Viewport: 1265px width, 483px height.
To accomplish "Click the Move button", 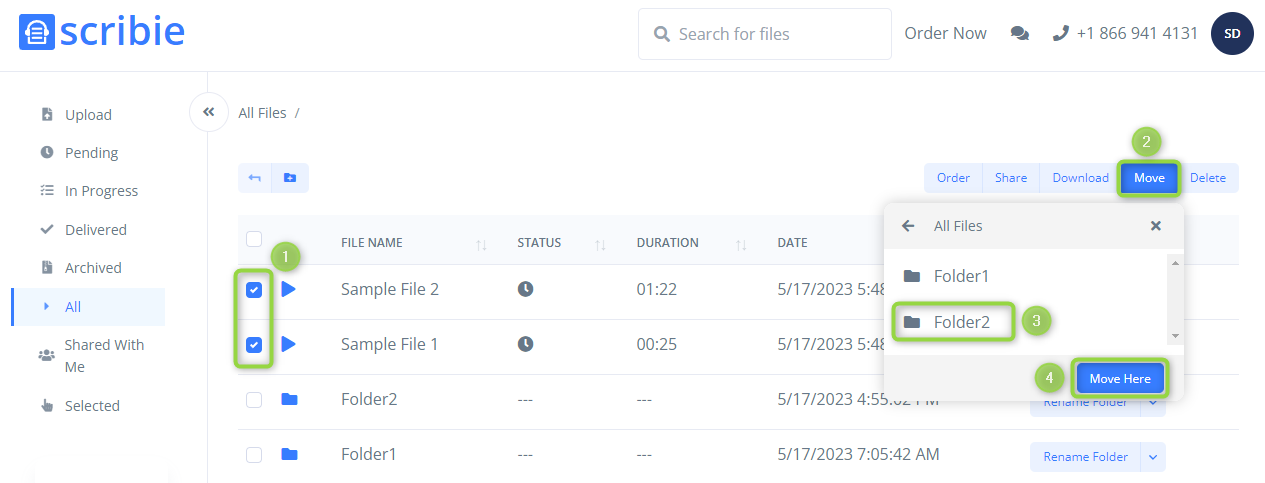I will (x=1149, y=178).
